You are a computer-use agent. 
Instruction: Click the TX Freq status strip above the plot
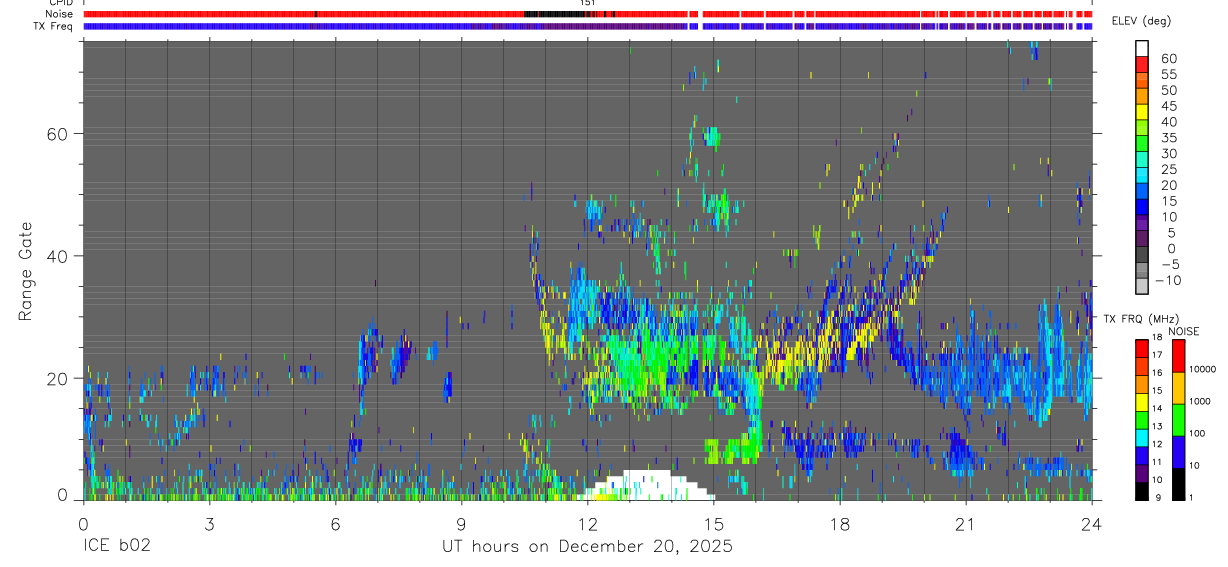(588, 26)
